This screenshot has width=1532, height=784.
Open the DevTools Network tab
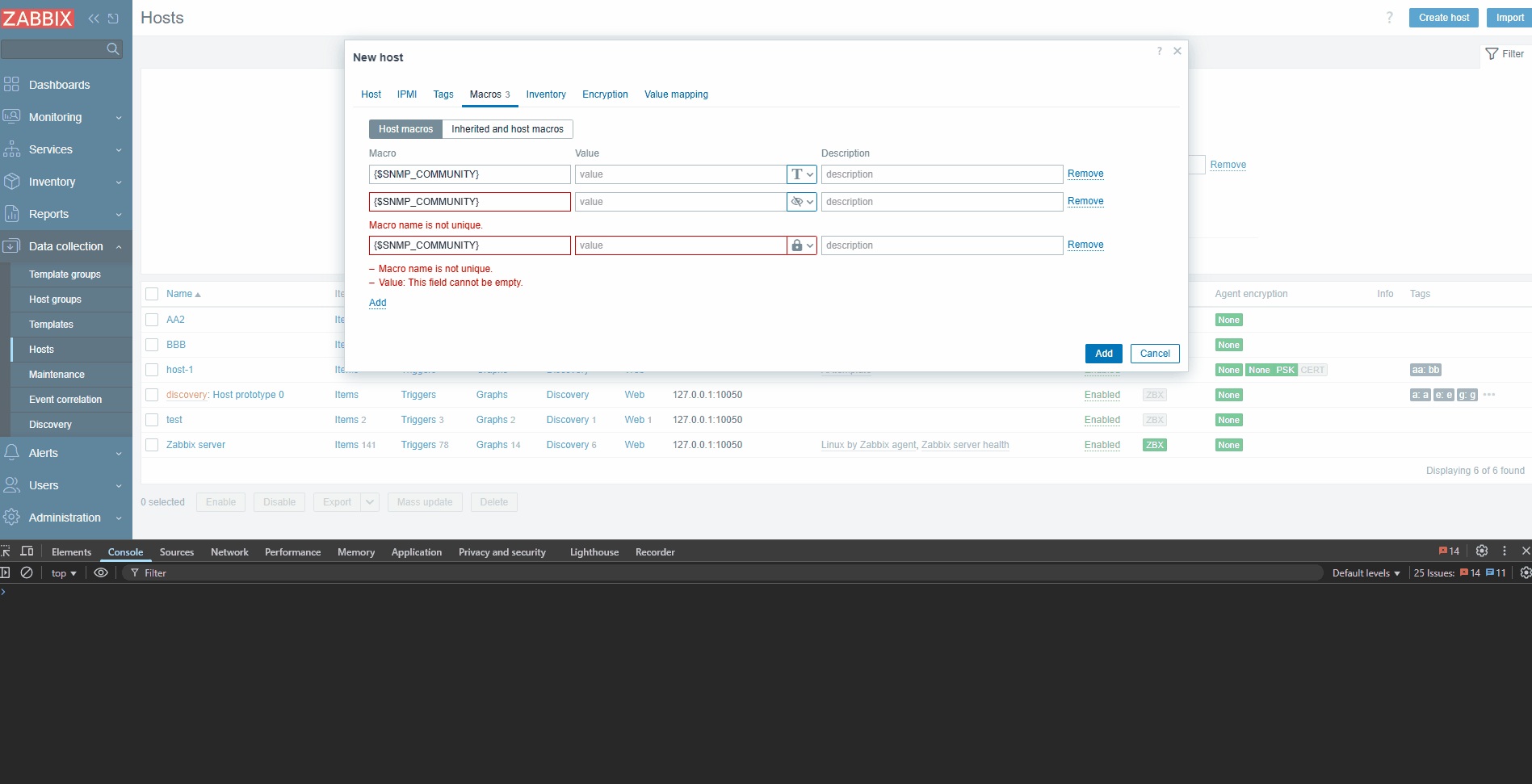pos(229,552)
